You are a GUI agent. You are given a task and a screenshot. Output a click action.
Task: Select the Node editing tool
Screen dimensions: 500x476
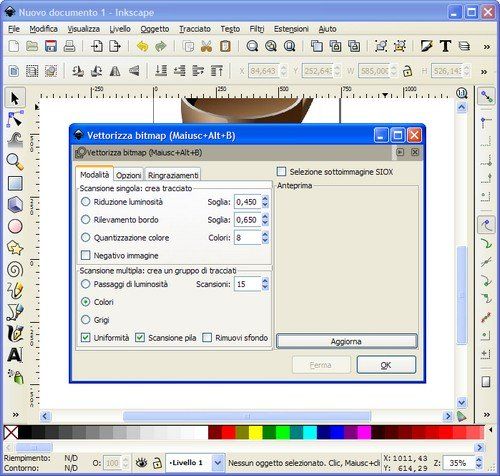point(15,119)
